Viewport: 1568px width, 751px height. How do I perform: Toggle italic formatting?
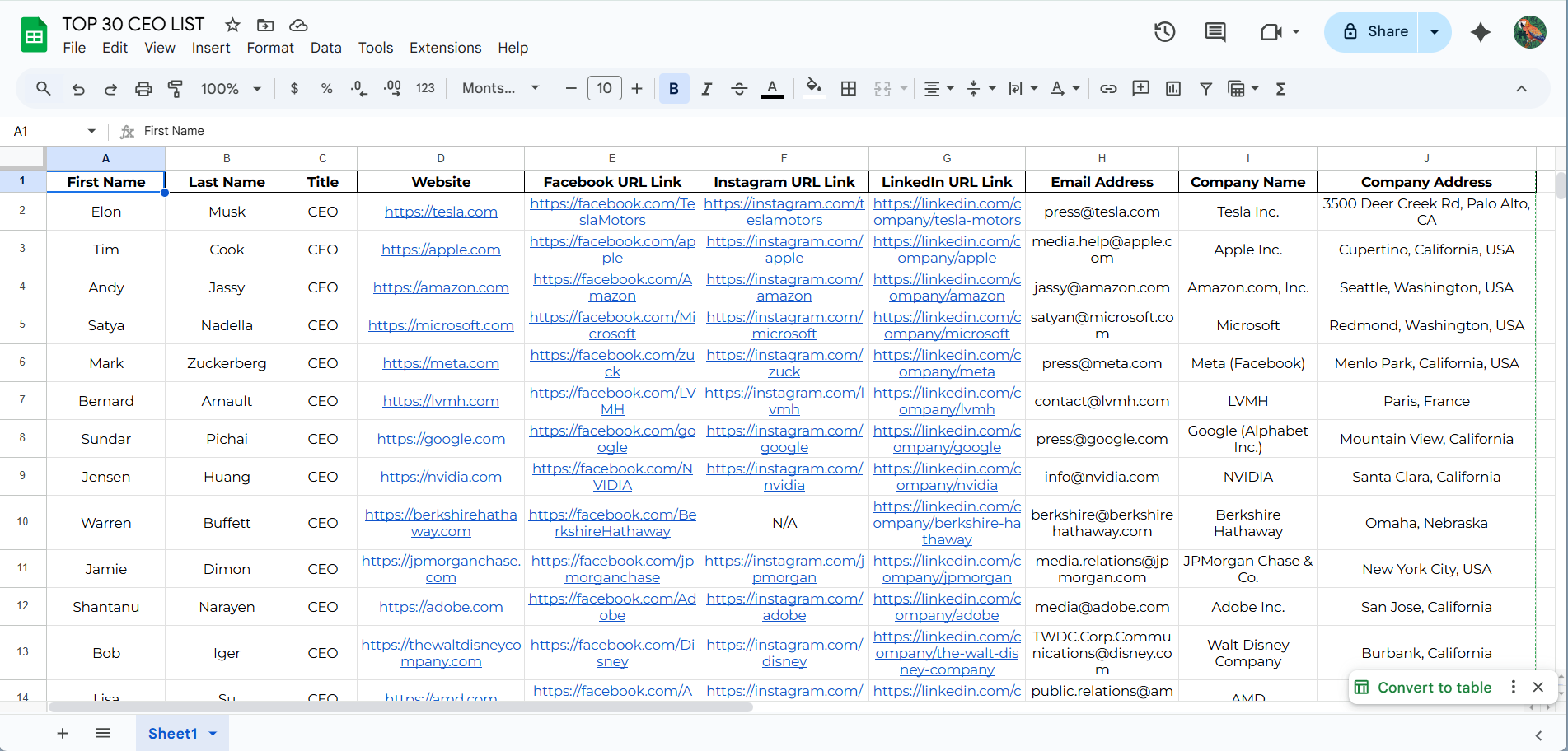coord(706,89)
